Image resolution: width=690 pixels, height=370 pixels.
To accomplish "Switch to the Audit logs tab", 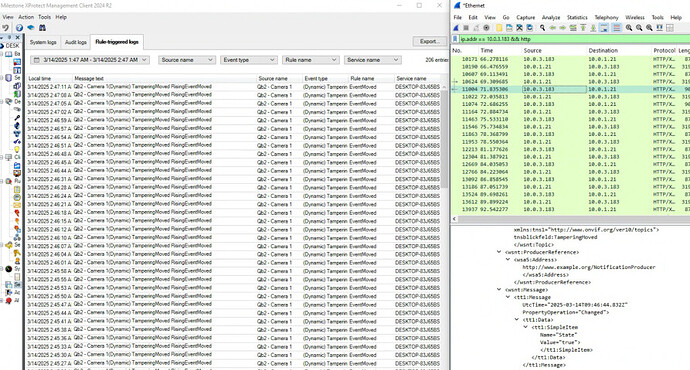I will [x=76, y=42].
